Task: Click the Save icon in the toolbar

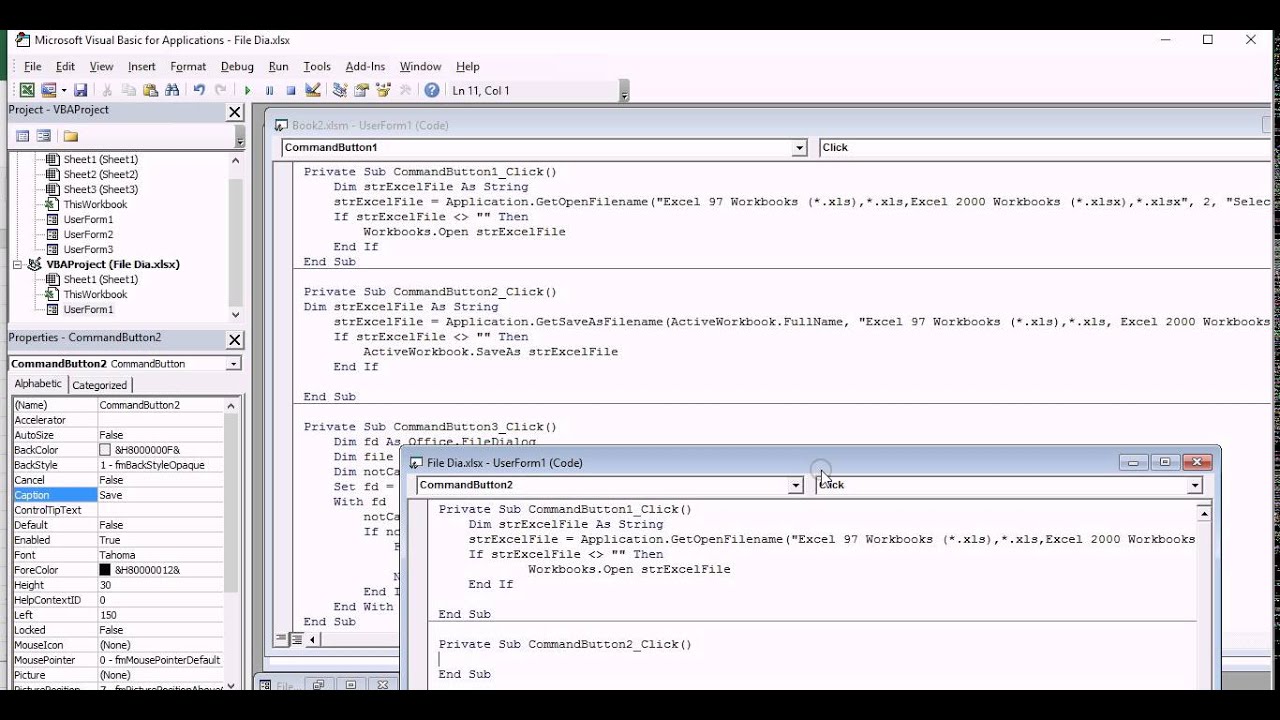Action: pyautogui.click(x=80, y=90)
